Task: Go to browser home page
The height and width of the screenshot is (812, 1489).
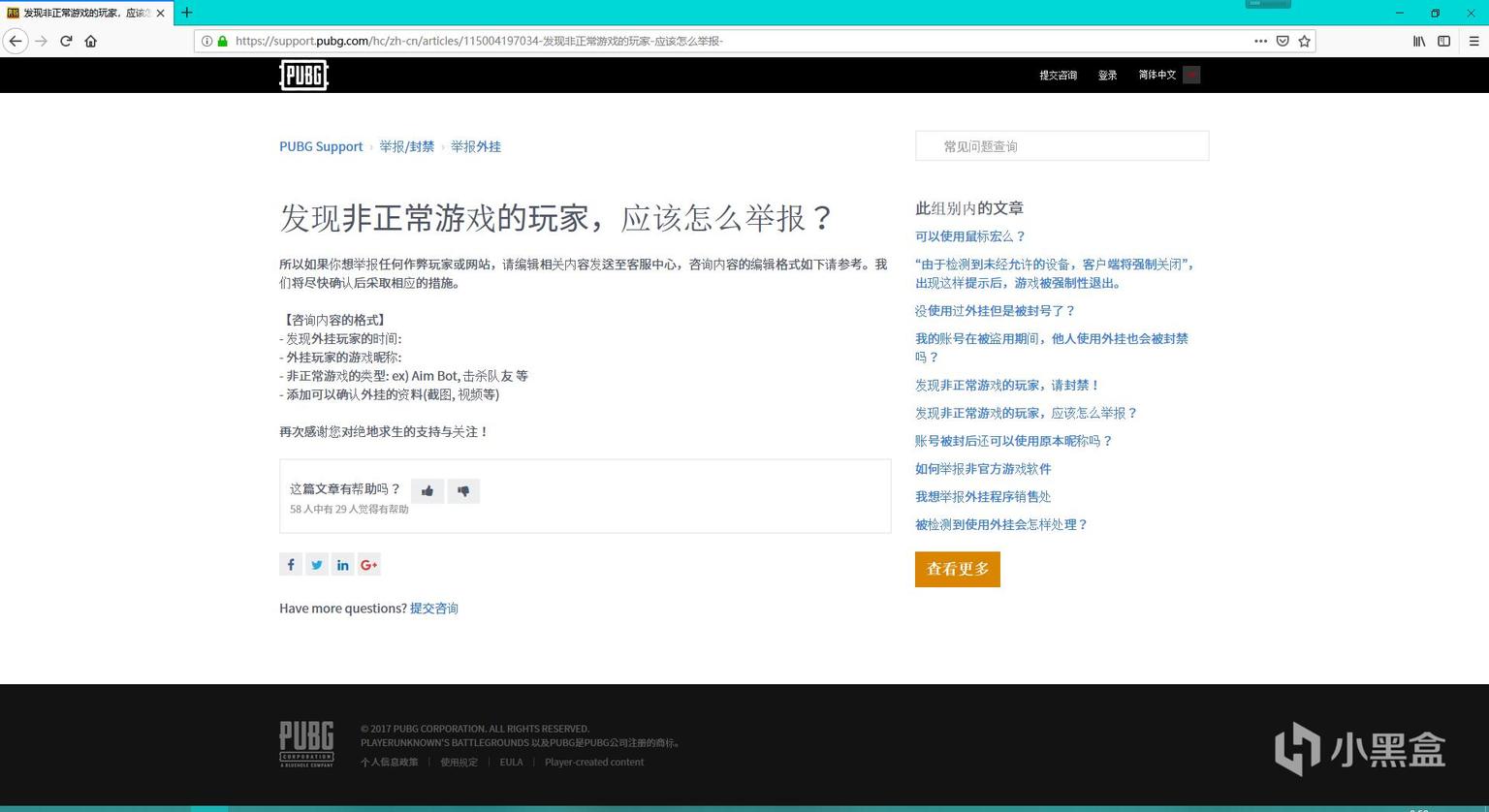Action: (91, 41)
